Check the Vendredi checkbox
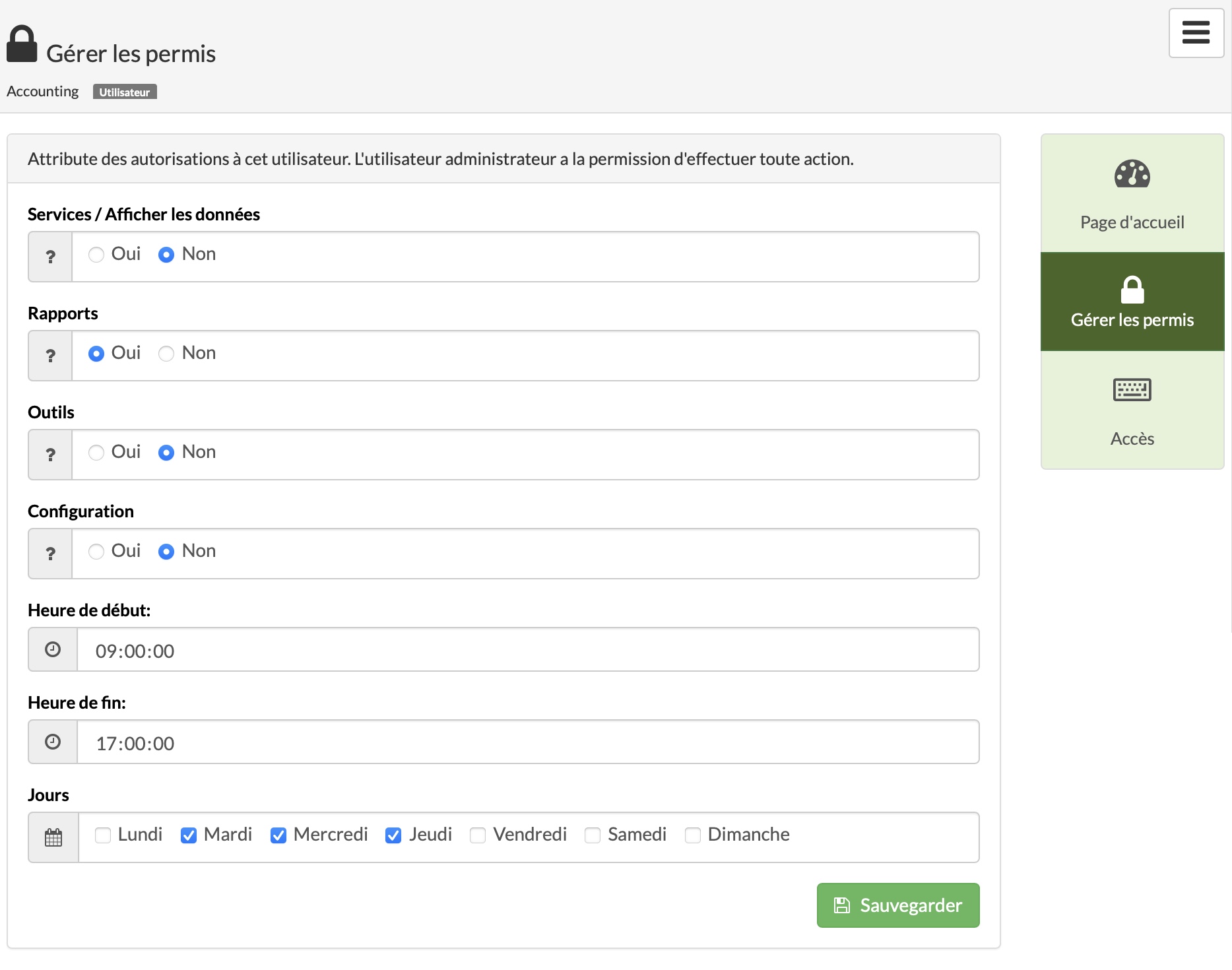Viewport: 1232px width, 970px height. click(478, 835)
